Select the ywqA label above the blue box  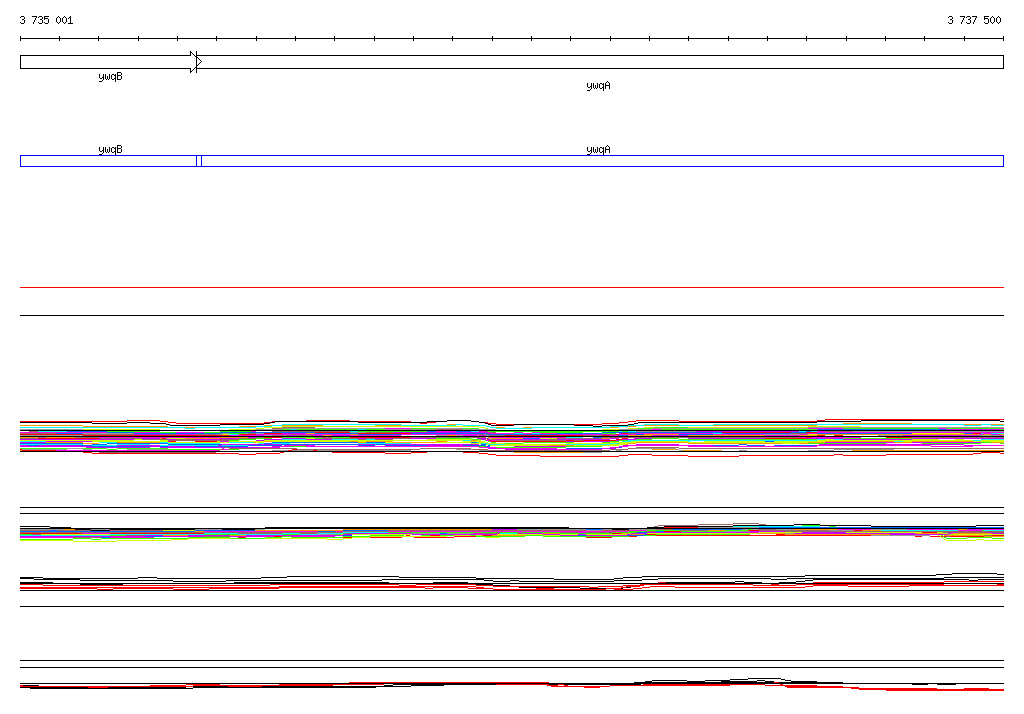598,150
